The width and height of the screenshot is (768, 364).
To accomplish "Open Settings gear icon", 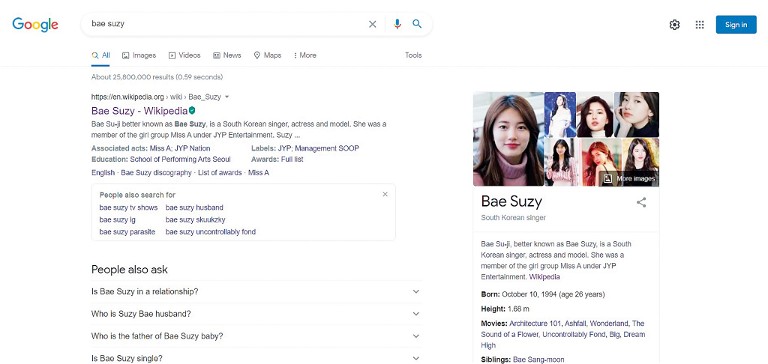I will pyautogui.click(x=674, y=24).
